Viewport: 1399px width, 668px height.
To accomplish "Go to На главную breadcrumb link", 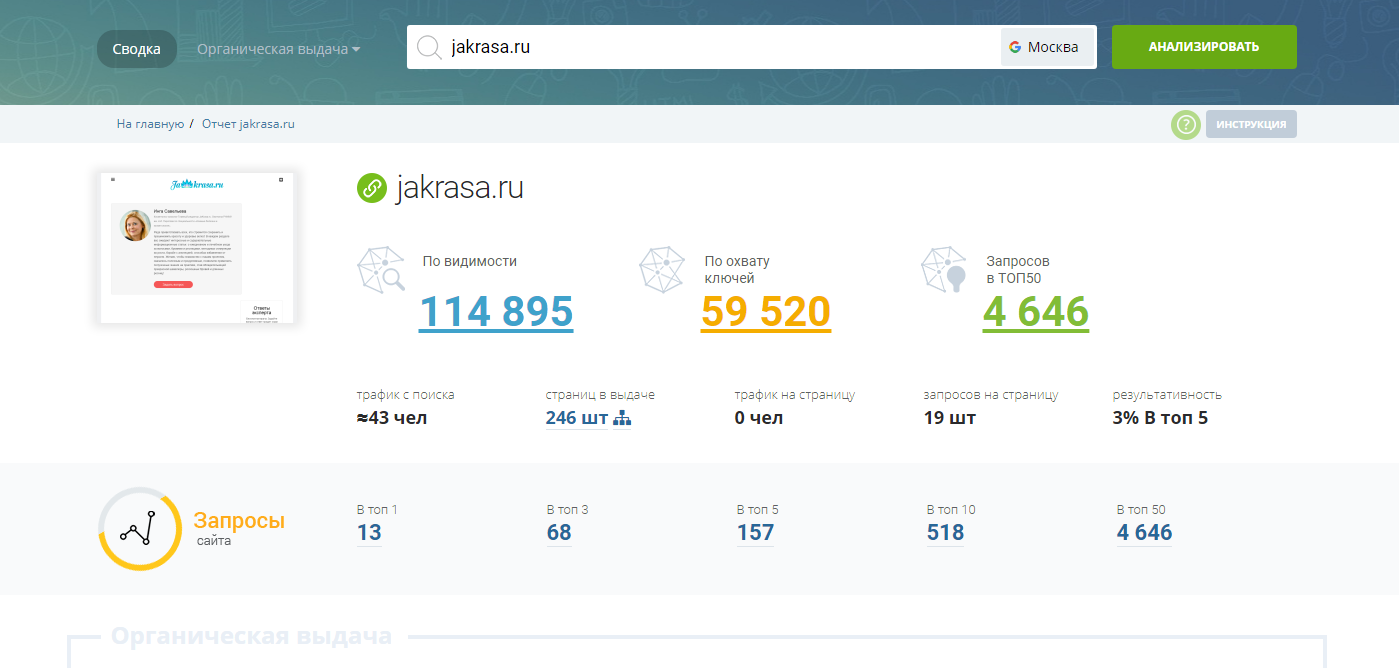I will [150, 124].
